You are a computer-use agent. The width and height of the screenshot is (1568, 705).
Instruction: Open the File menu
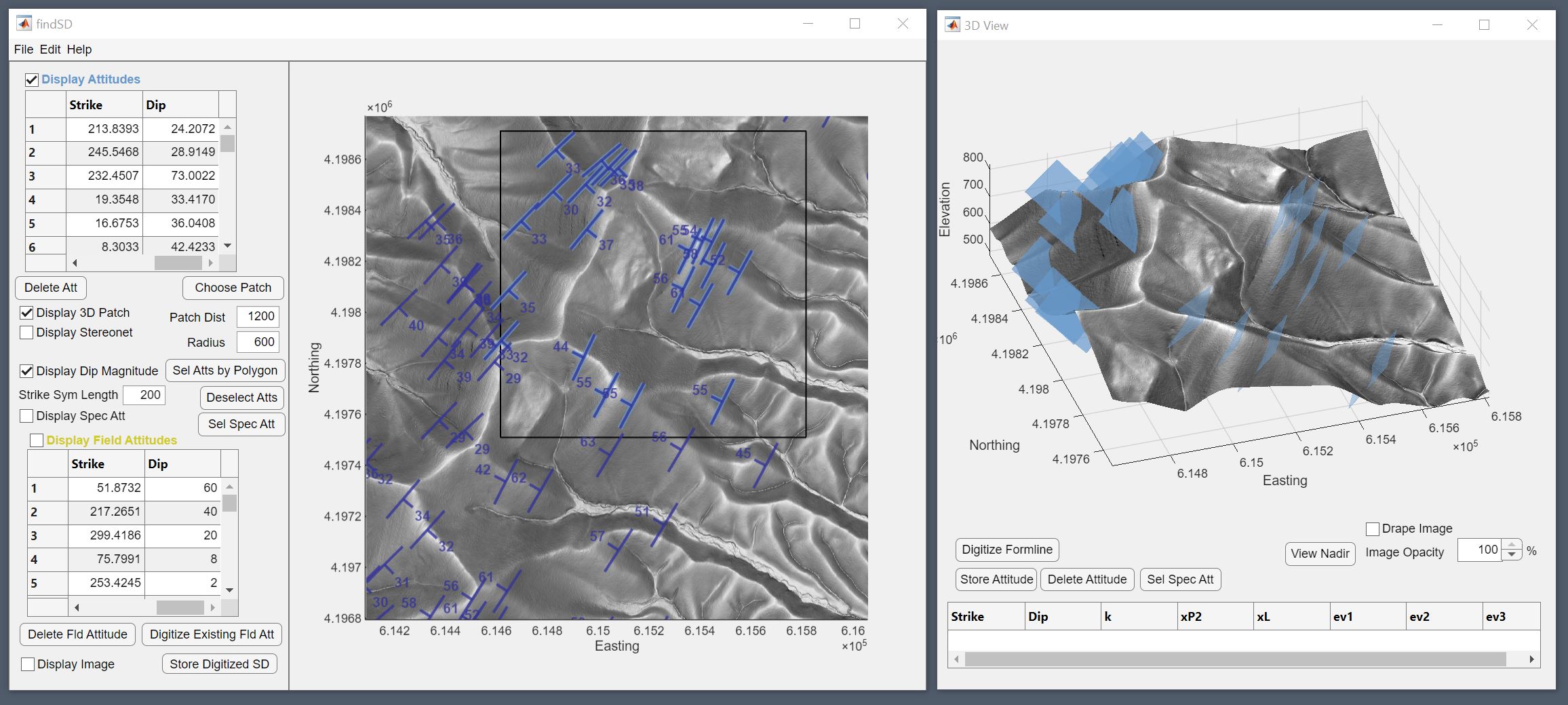point(23,50)
